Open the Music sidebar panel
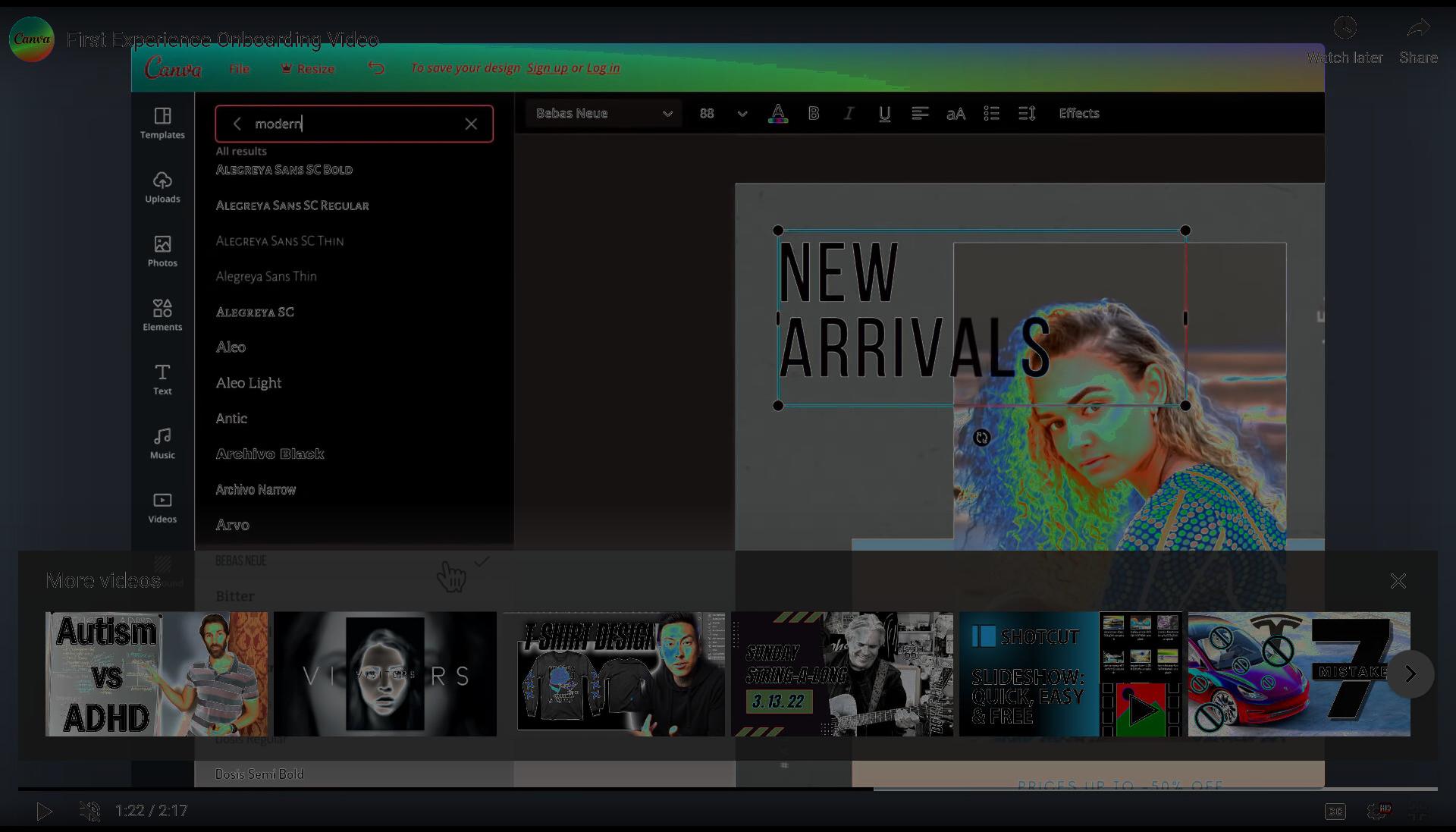Screen dimensions: 1456x832 (x=162, y=444)
